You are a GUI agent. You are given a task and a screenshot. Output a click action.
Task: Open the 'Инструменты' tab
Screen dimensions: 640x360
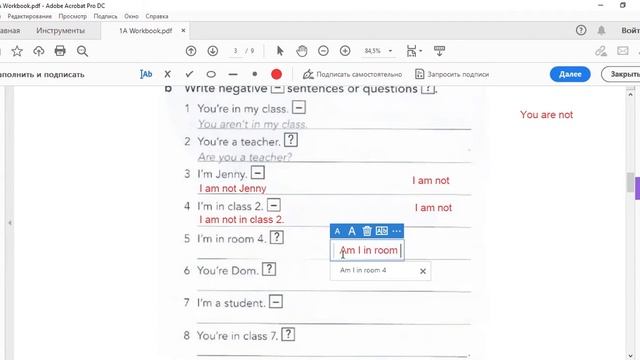click(60, 31)
